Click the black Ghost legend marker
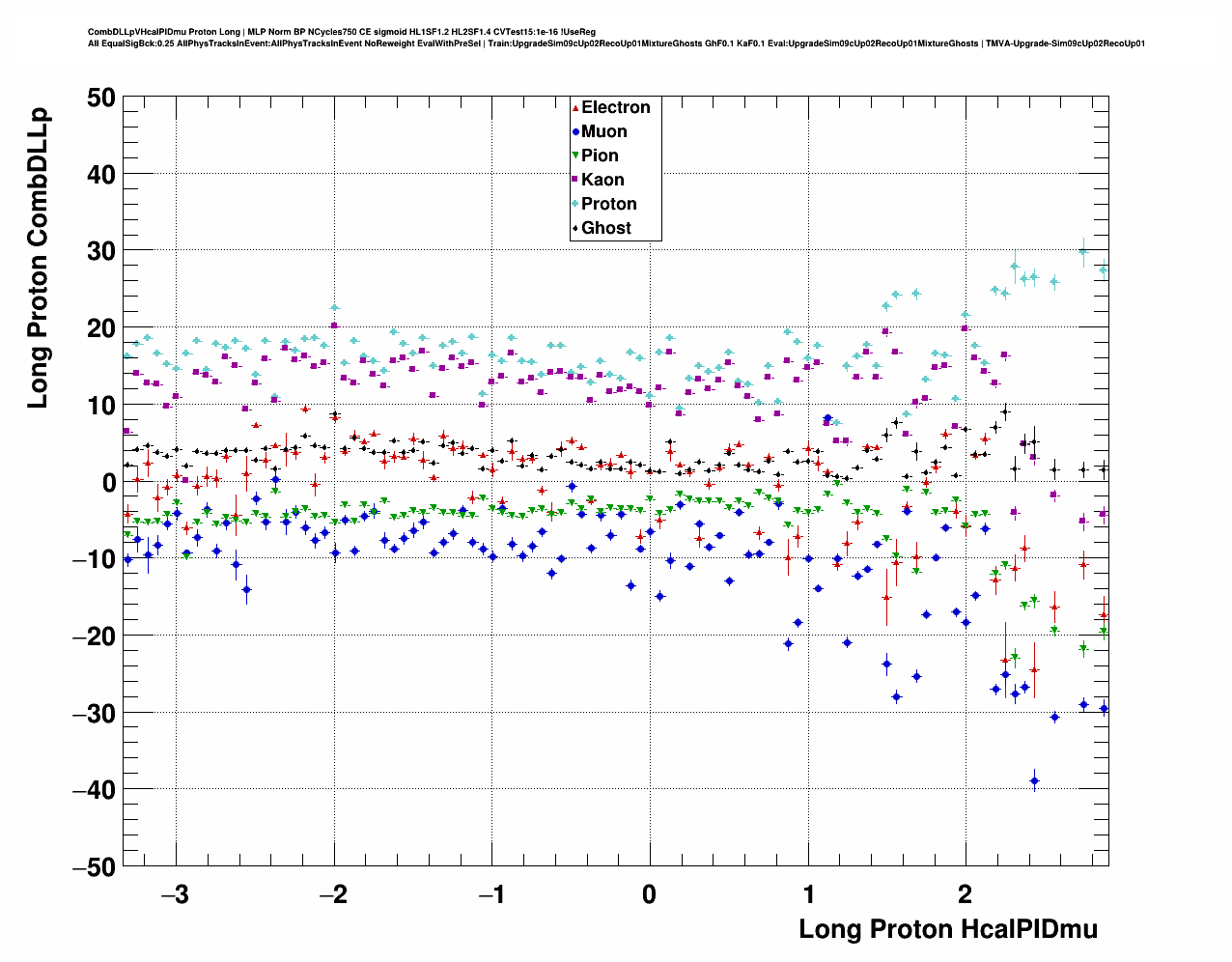 [575, 228]
